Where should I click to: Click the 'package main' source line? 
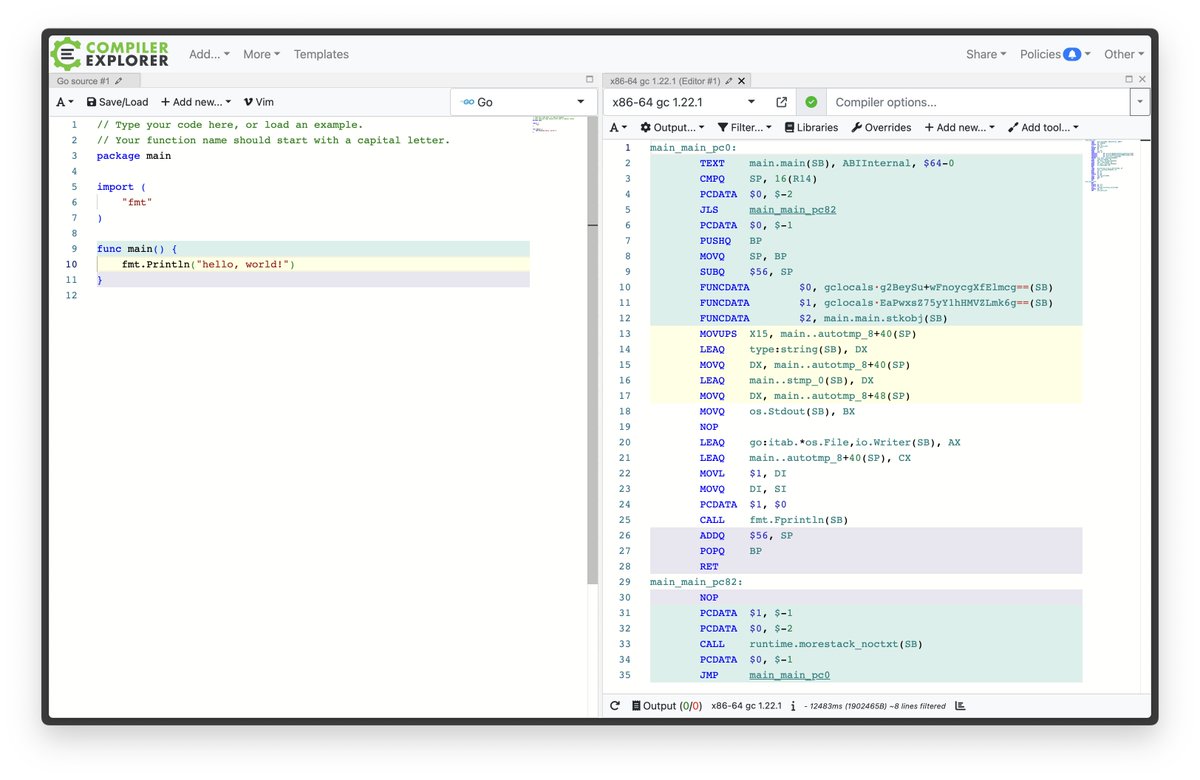pyautogui.click(x=134, y=156)
